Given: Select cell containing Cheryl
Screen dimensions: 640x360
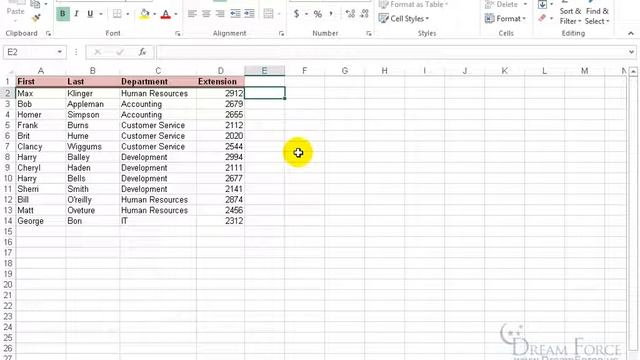Looking at the screenshot, I should (41, 168).
